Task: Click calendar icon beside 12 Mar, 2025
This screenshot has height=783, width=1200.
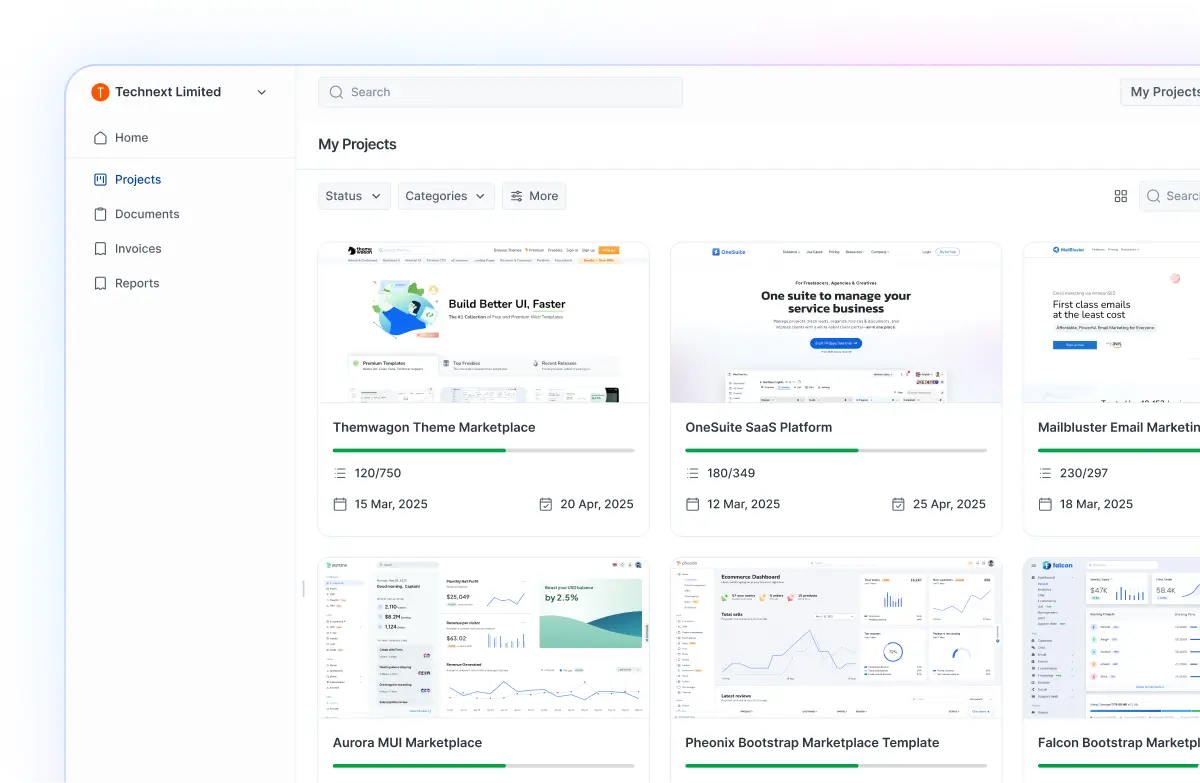Action: [692, 504]
